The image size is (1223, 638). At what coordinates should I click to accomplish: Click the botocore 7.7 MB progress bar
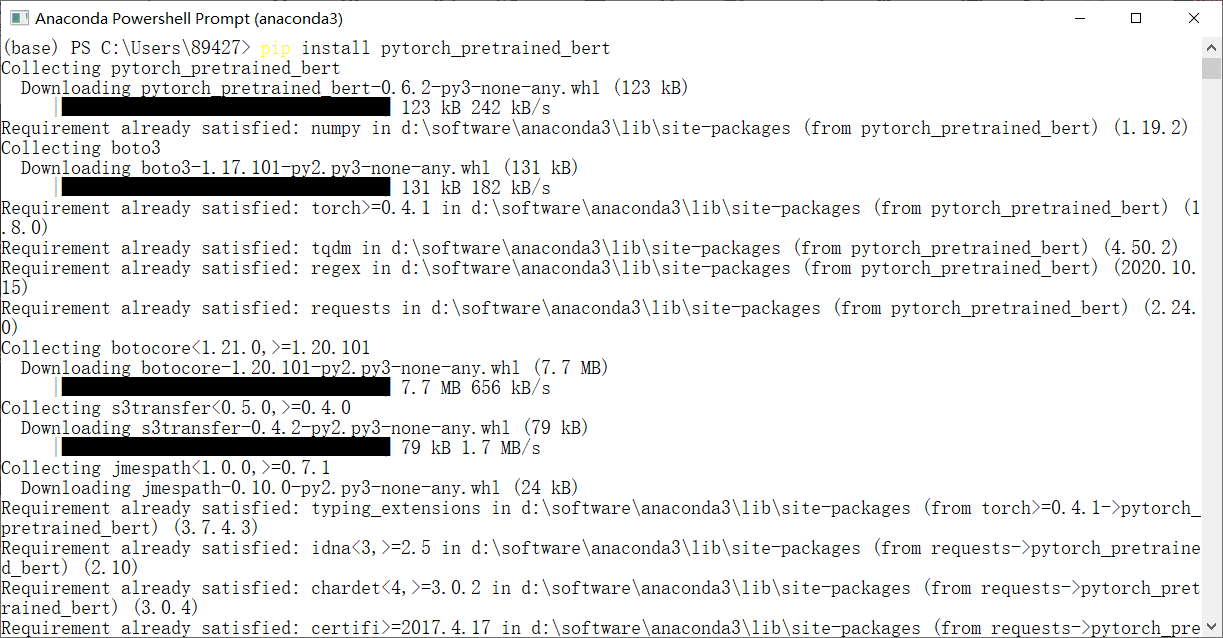tap(225, 387)
